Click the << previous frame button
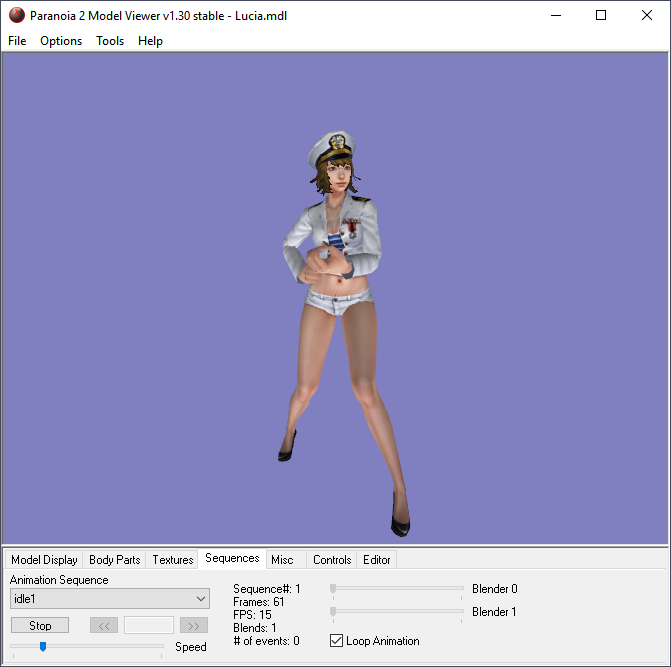This screenshot has width=671, height=667. click(x=104, y=625)
